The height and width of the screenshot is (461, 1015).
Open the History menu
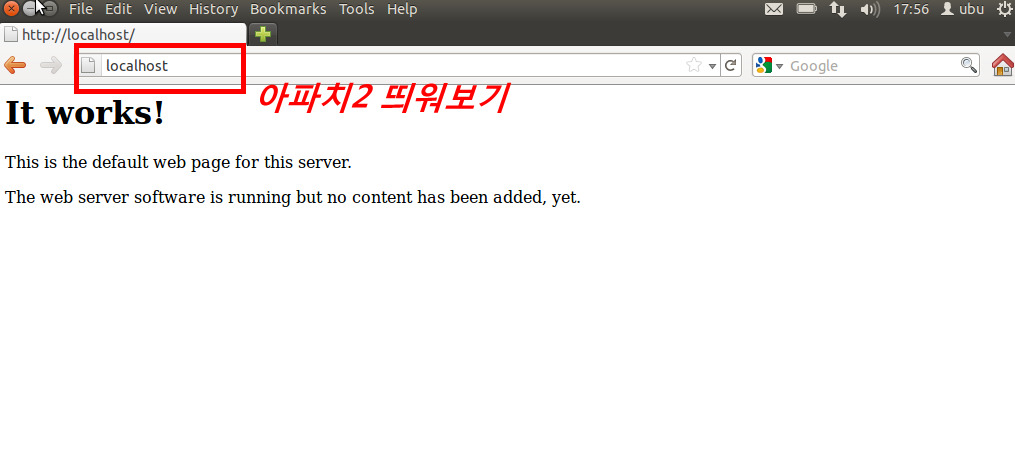[x=213, y=10]
